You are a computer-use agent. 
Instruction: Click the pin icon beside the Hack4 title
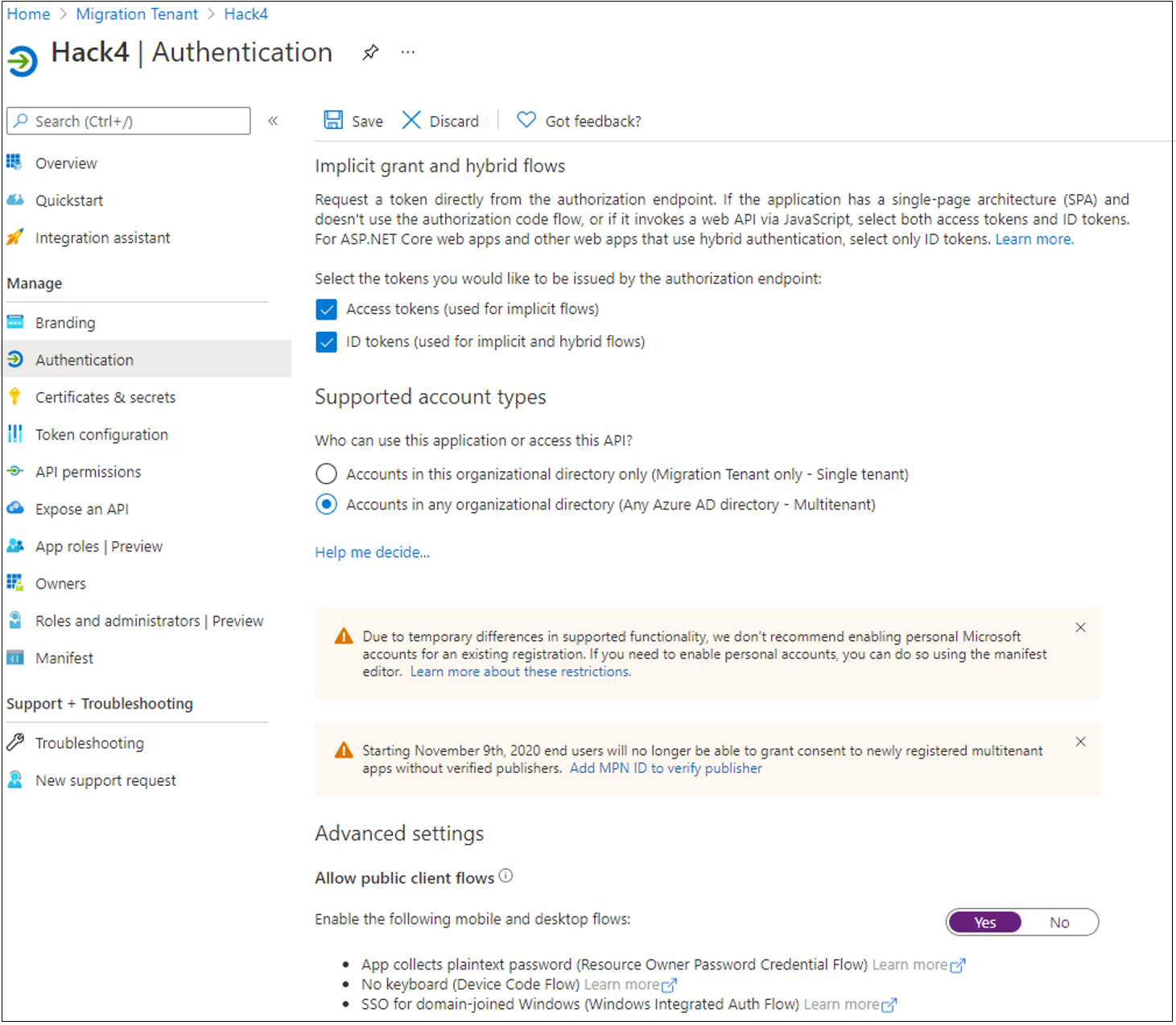point(370,53)
